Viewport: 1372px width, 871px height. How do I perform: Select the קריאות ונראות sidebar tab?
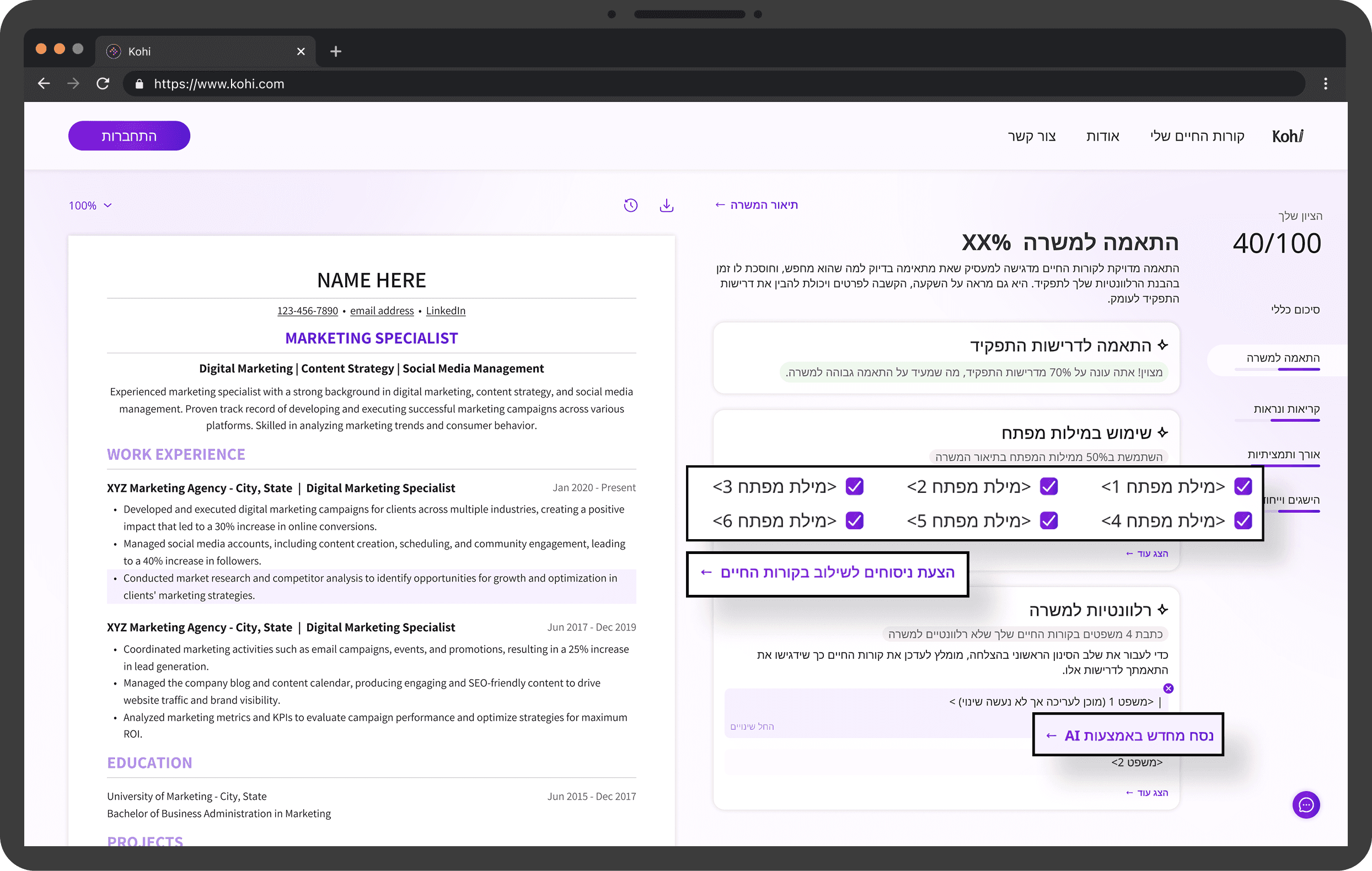[1286, 409]
